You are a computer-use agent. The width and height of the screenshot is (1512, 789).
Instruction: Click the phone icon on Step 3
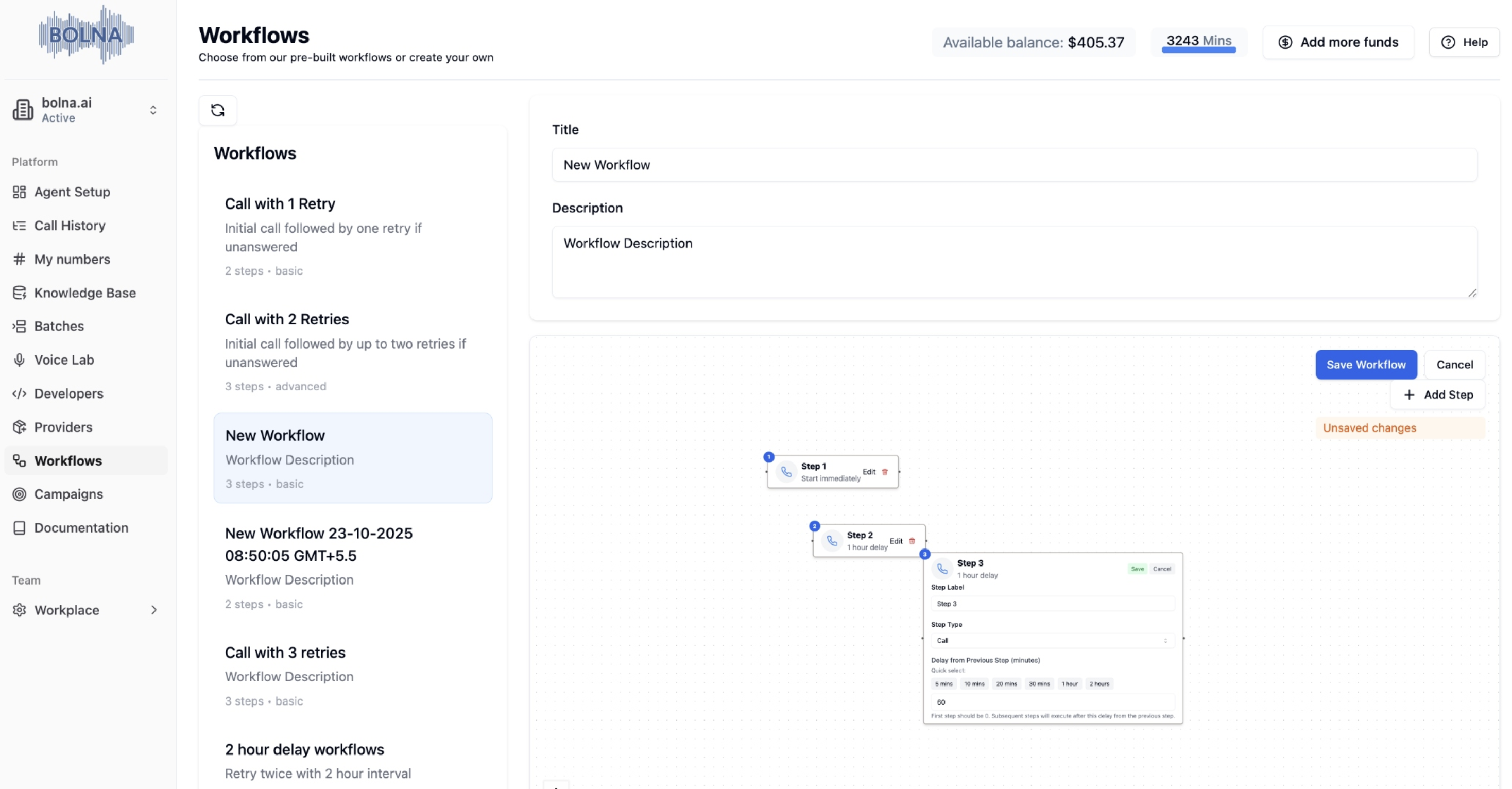(941, 568)
